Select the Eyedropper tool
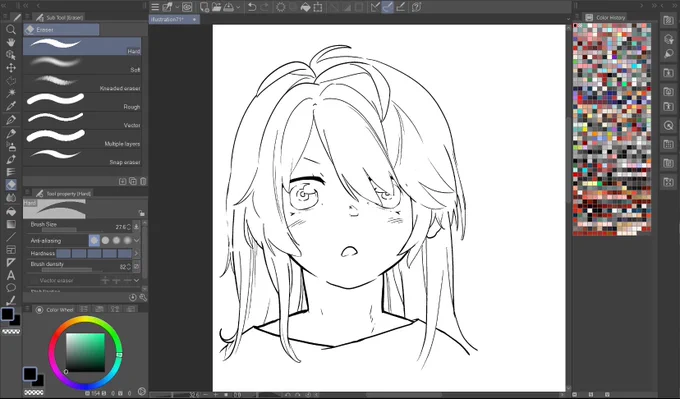Viewport: 680px width, 399px height. coord(11,106)
